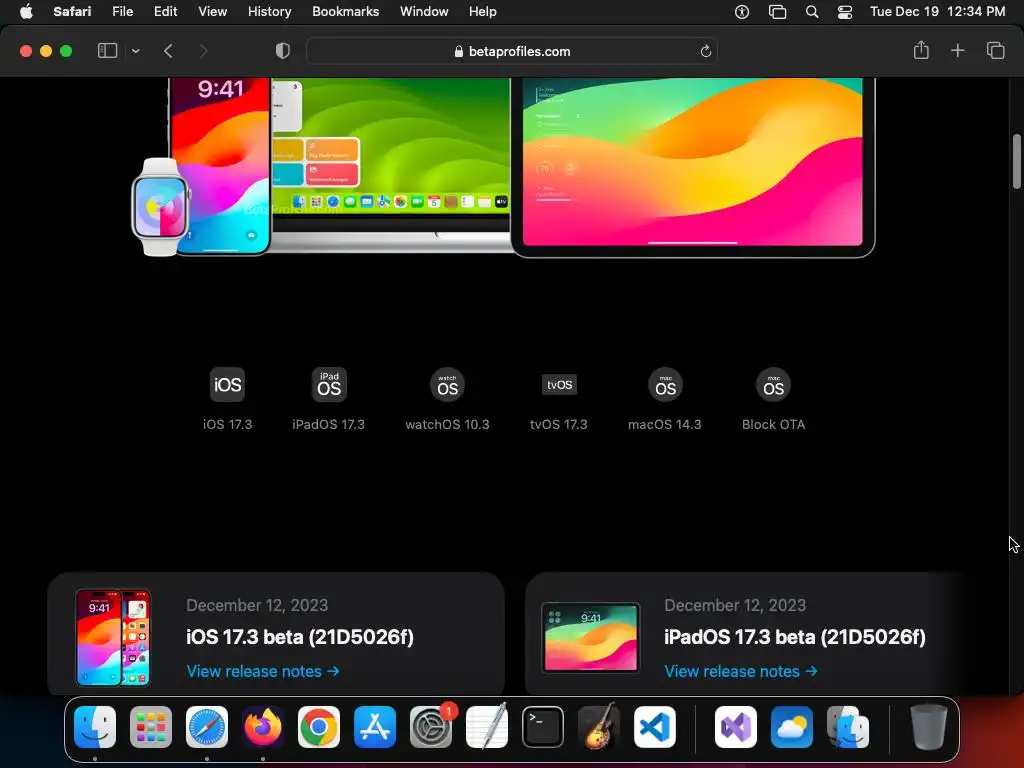Click the iPadOS 17.3 beta iPad thumbnail
Image resolution: width=1024 pixels, height=768 pixels.
click(x=591, y=638)
